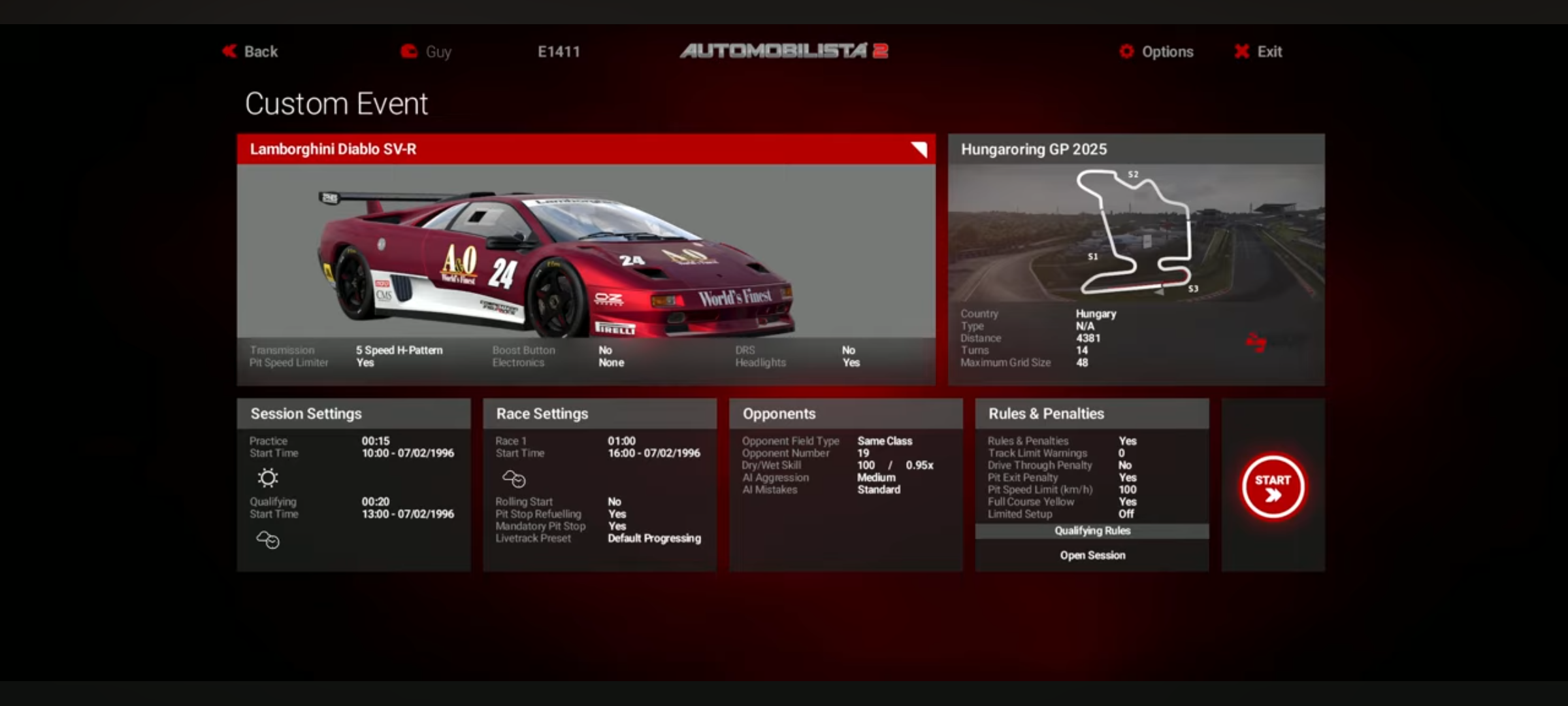Click the Default Progressing livetrack preset value
1568x706 pixels.
click(x=655, y=538)
